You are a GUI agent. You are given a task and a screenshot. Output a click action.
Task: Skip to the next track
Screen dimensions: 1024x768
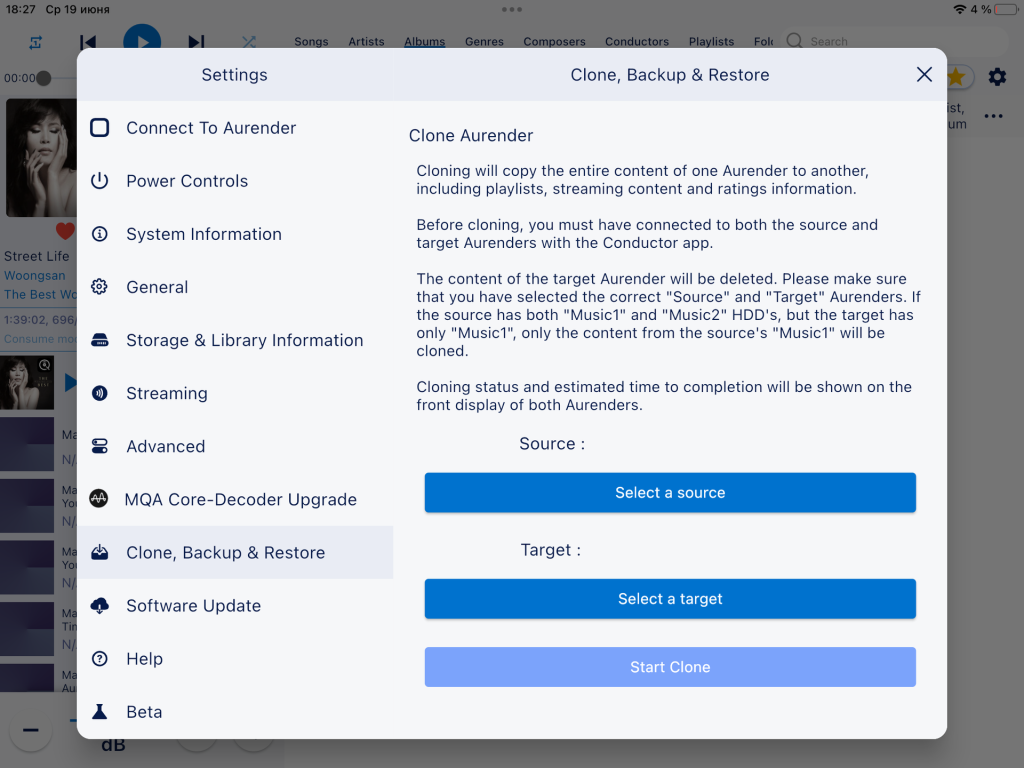(196, 42)
